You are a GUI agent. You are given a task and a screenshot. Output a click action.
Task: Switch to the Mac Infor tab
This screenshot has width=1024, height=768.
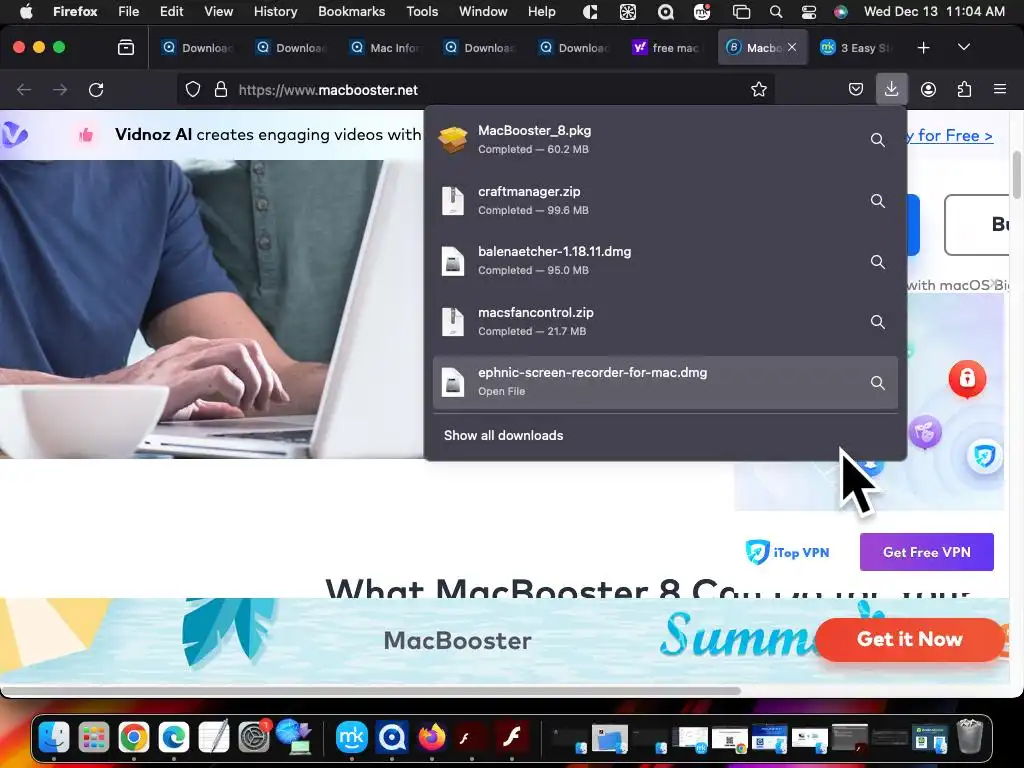coord(387,48)
